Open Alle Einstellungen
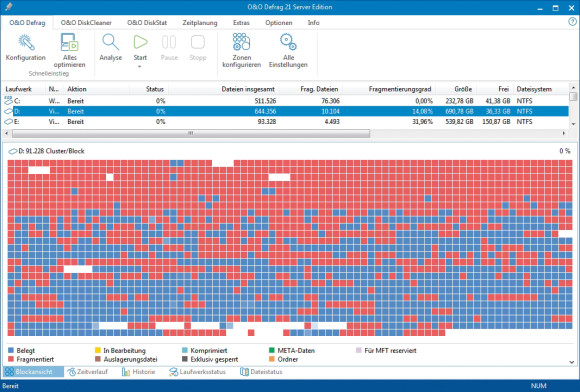 288,50
